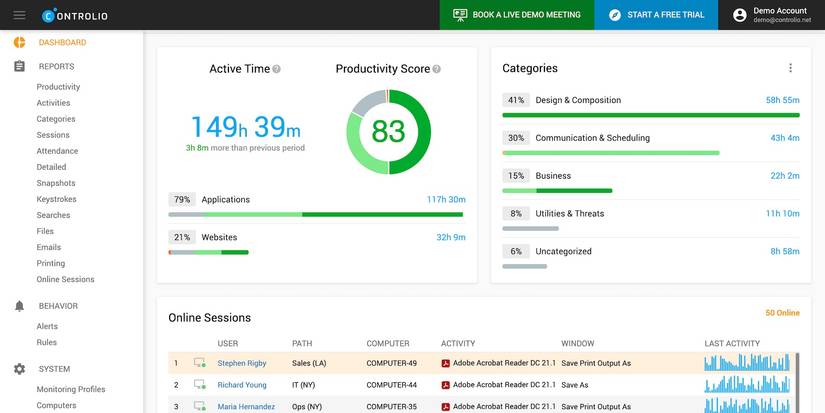Click compass icon in Start a Free Trial button
The width and height of the screenshot is (825, 413).
[x=615, y=15]
